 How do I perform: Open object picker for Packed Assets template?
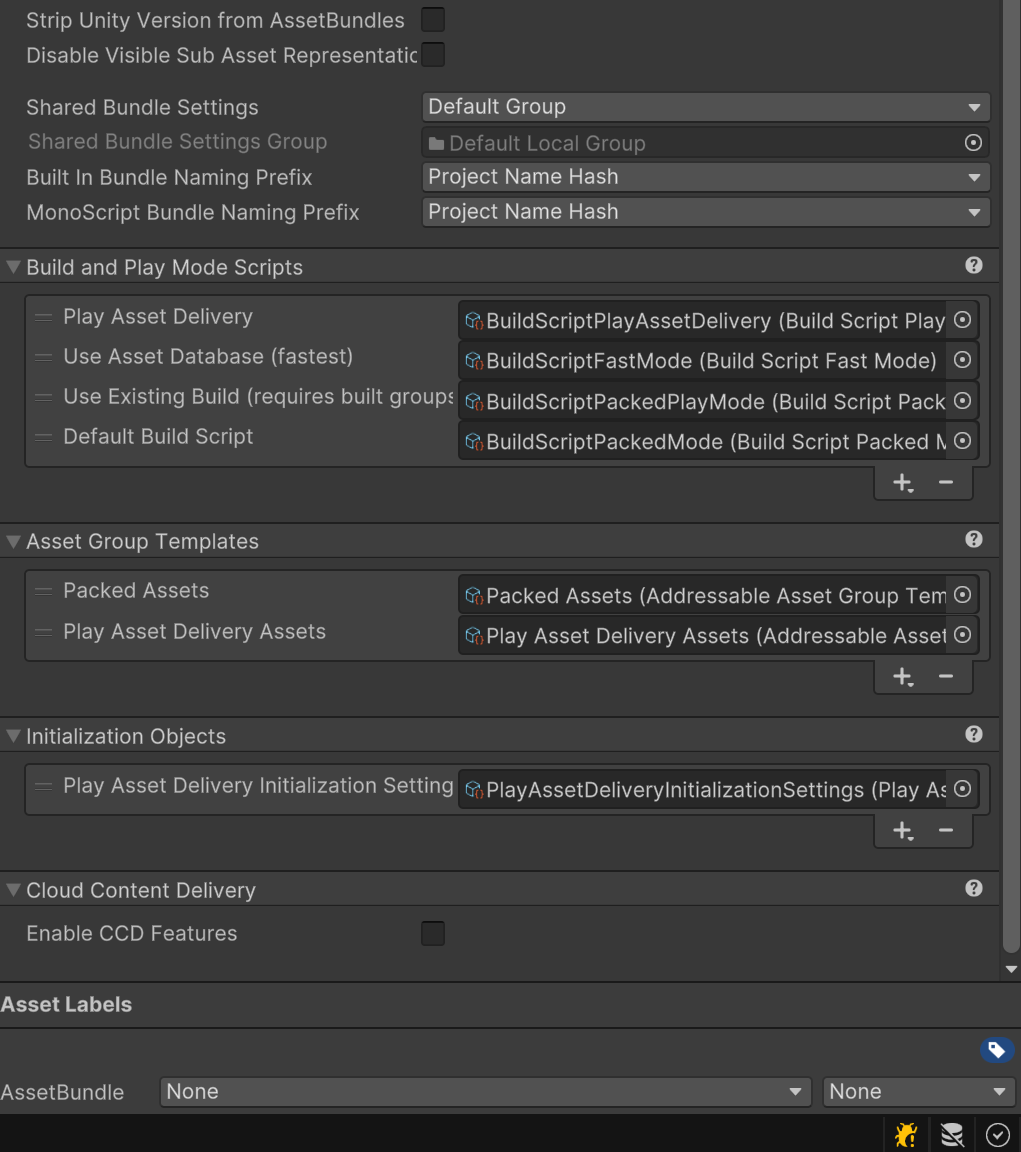pyautogui.click(x=961, y=594)
